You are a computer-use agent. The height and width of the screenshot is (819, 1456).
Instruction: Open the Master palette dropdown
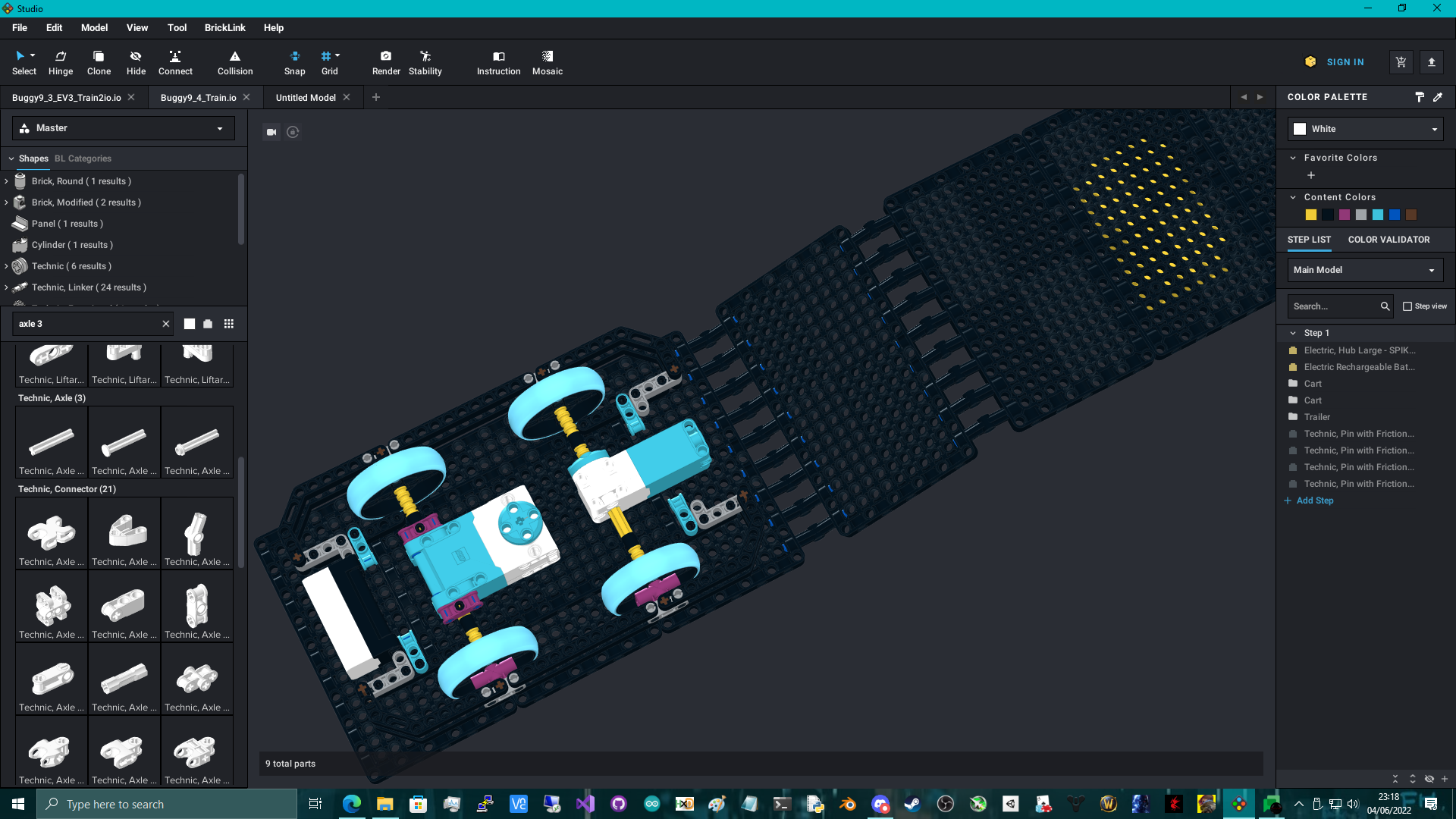[123, 128]
